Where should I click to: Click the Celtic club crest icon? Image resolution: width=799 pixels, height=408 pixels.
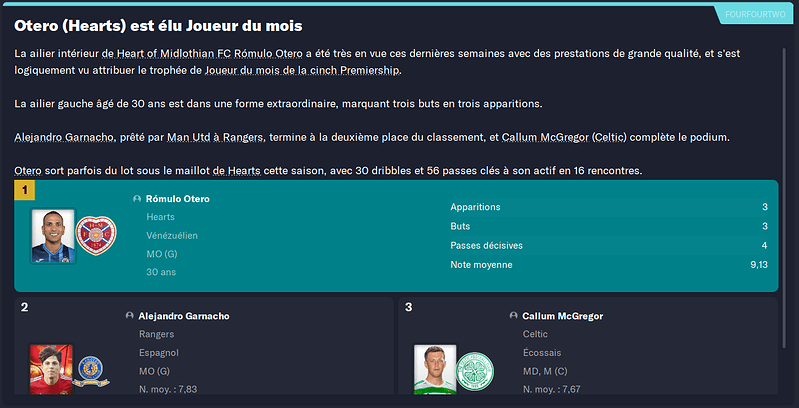tap(475, 371)
